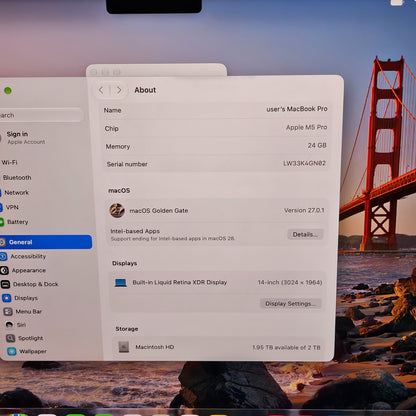
Task: Click the Built-in display laptop icon
Action: click(x=121, y=283)
